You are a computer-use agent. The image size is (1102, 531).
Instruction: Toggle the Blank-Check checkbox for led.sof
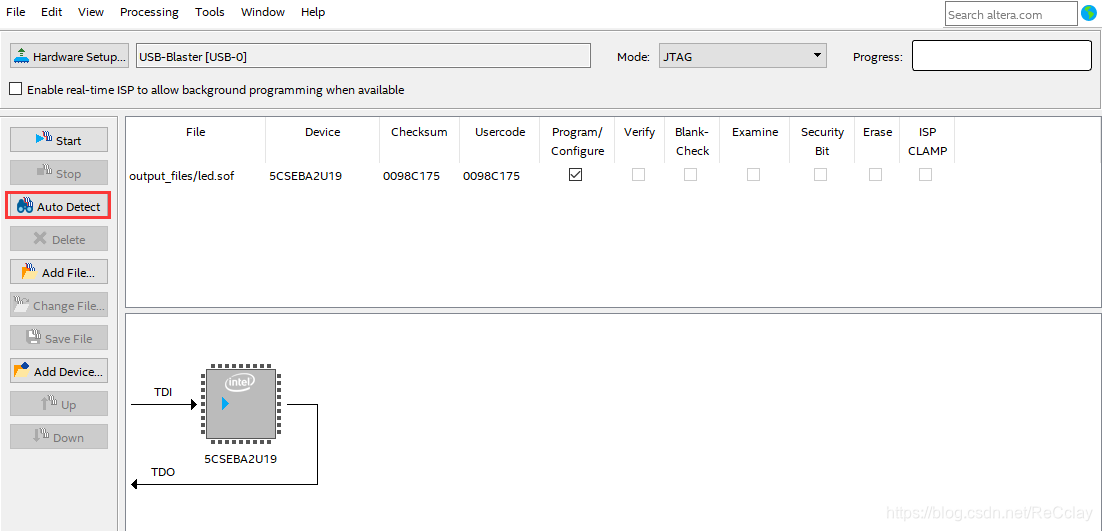click(x=691, y=175)
